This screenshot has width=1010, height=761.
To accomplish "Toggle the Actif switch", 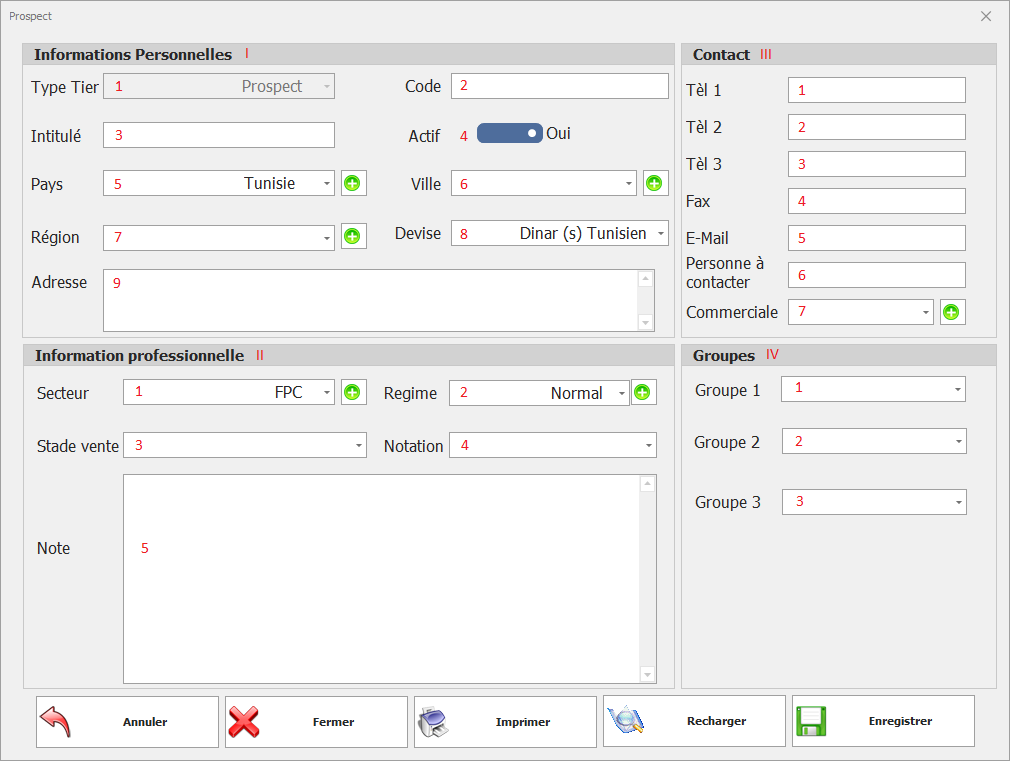I will click(510, 133).
